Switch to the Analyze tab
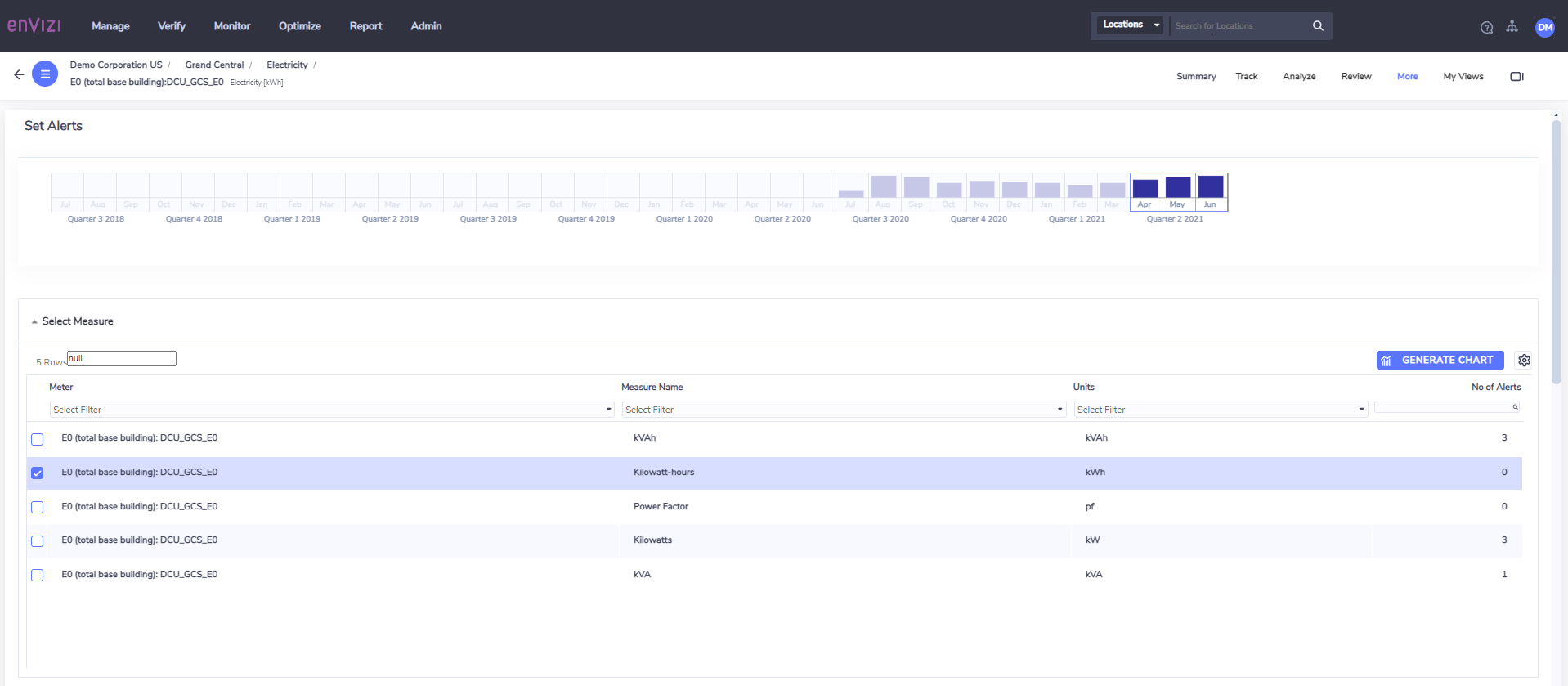The image size is (1568, 686). click(x=1299, y=76)
